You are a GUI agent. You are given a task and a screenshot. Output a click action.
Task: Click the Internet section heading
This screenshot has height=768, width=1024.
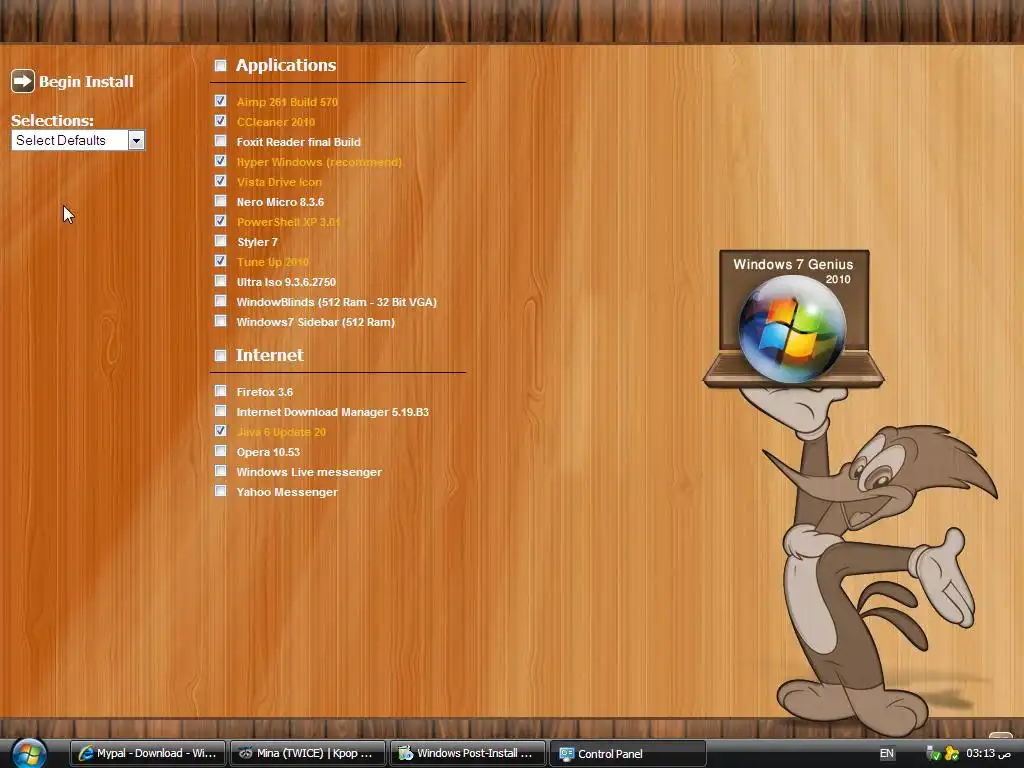(x=270, y=355)
